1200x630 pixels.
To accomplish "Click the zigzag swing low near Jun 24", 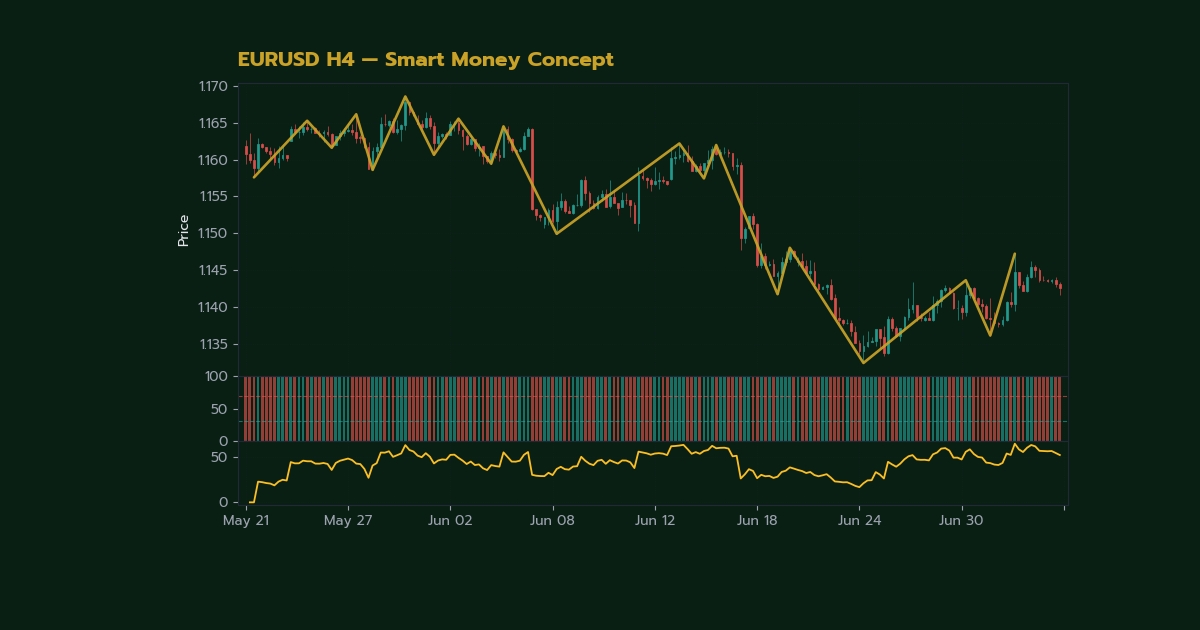I will 863,362.
